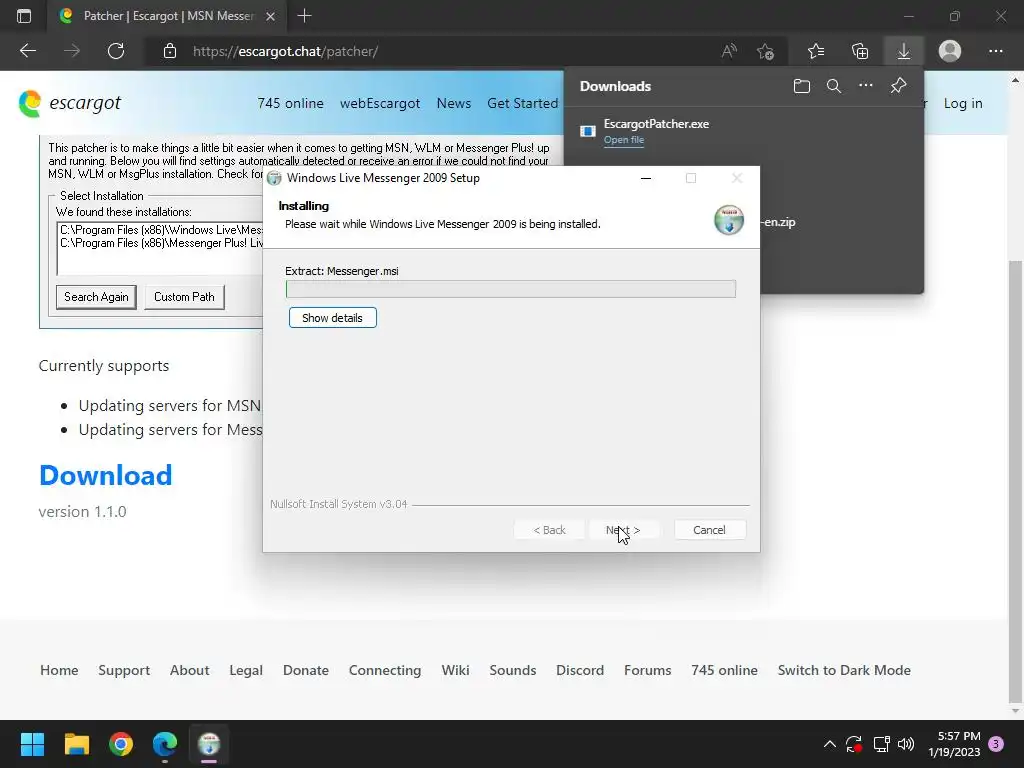Reload the escargot.chat page
Screen dimensions: 1024x768
click(116, 51)
